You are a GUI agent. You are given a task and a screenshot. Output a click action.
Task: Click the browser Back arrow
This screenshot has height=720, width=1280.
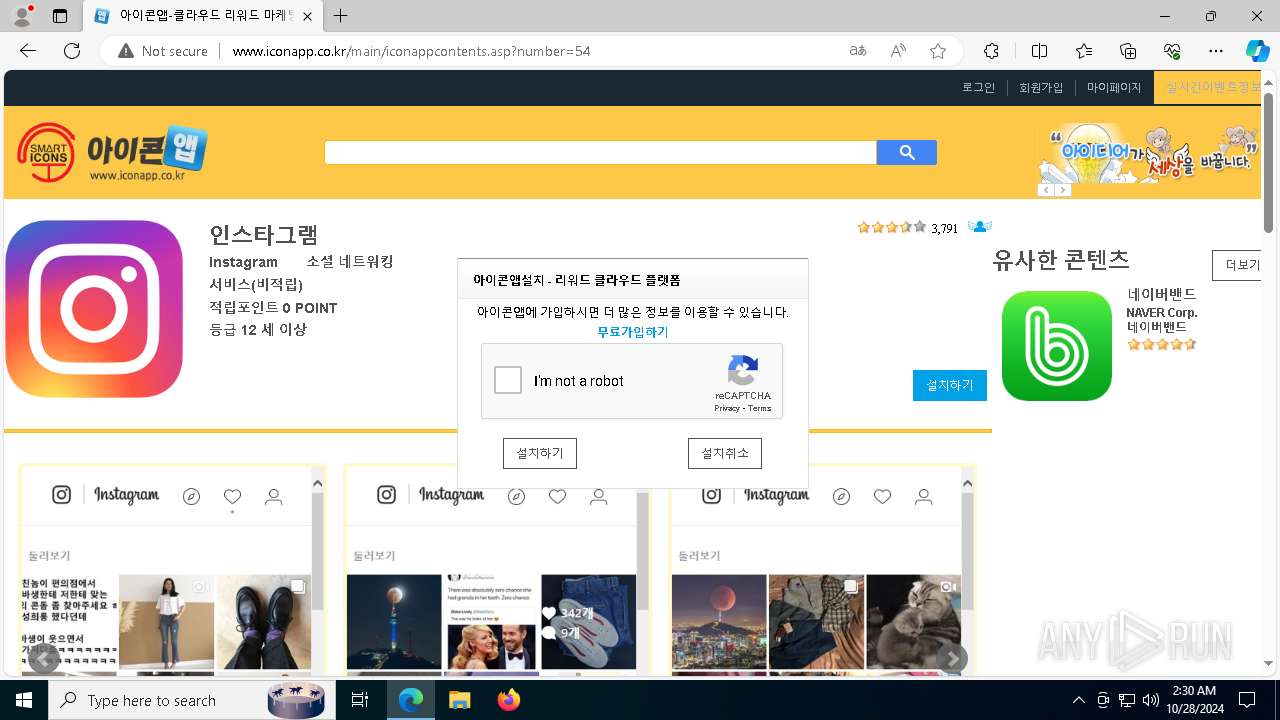point(28,51)
